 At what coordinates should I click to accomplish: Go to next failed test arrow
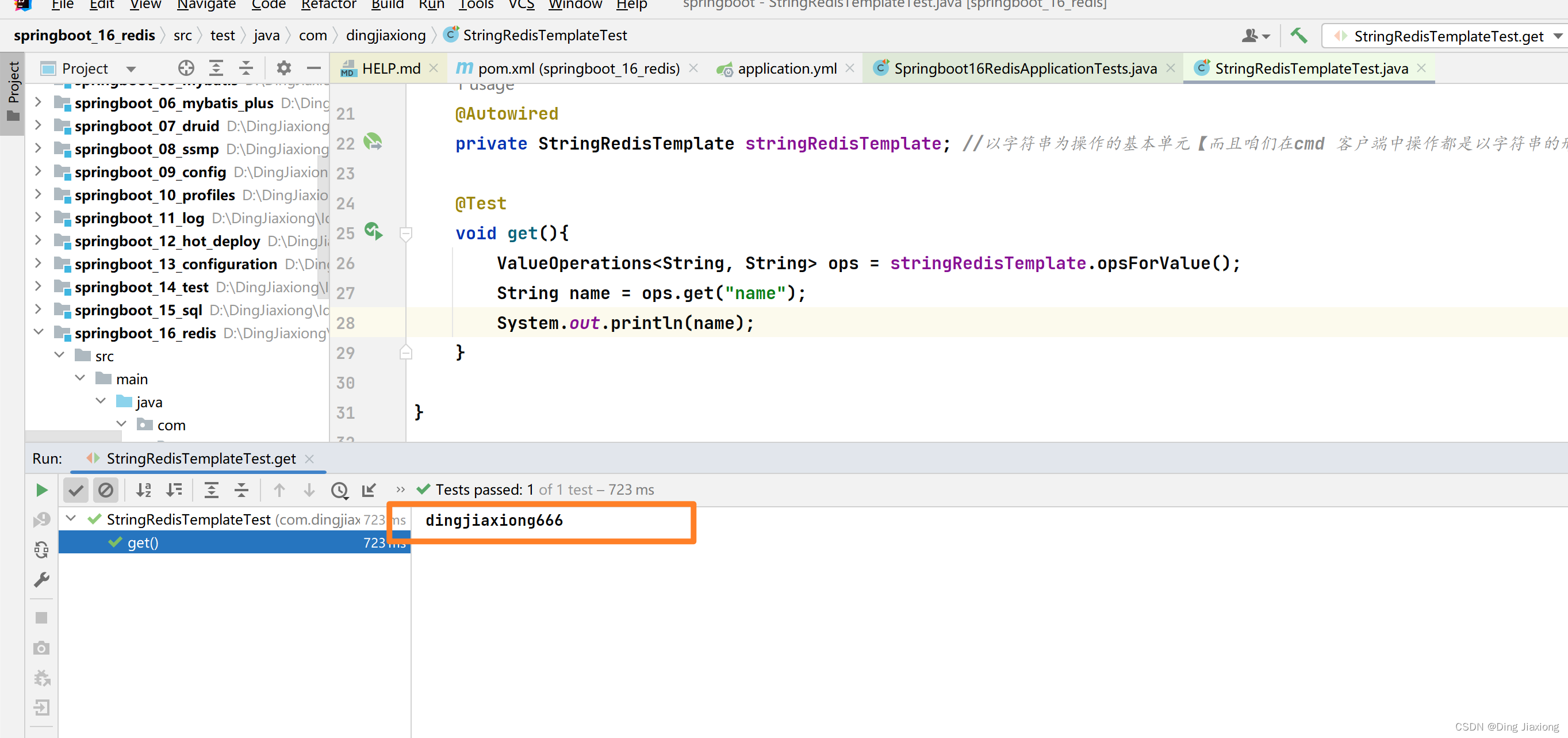309,490
